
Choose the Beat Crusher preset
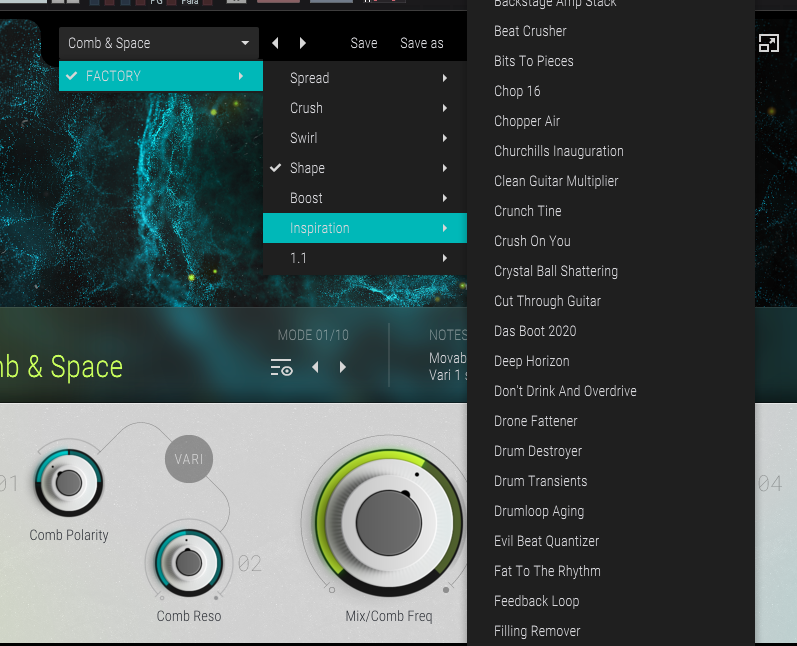(x=611, y=32)
